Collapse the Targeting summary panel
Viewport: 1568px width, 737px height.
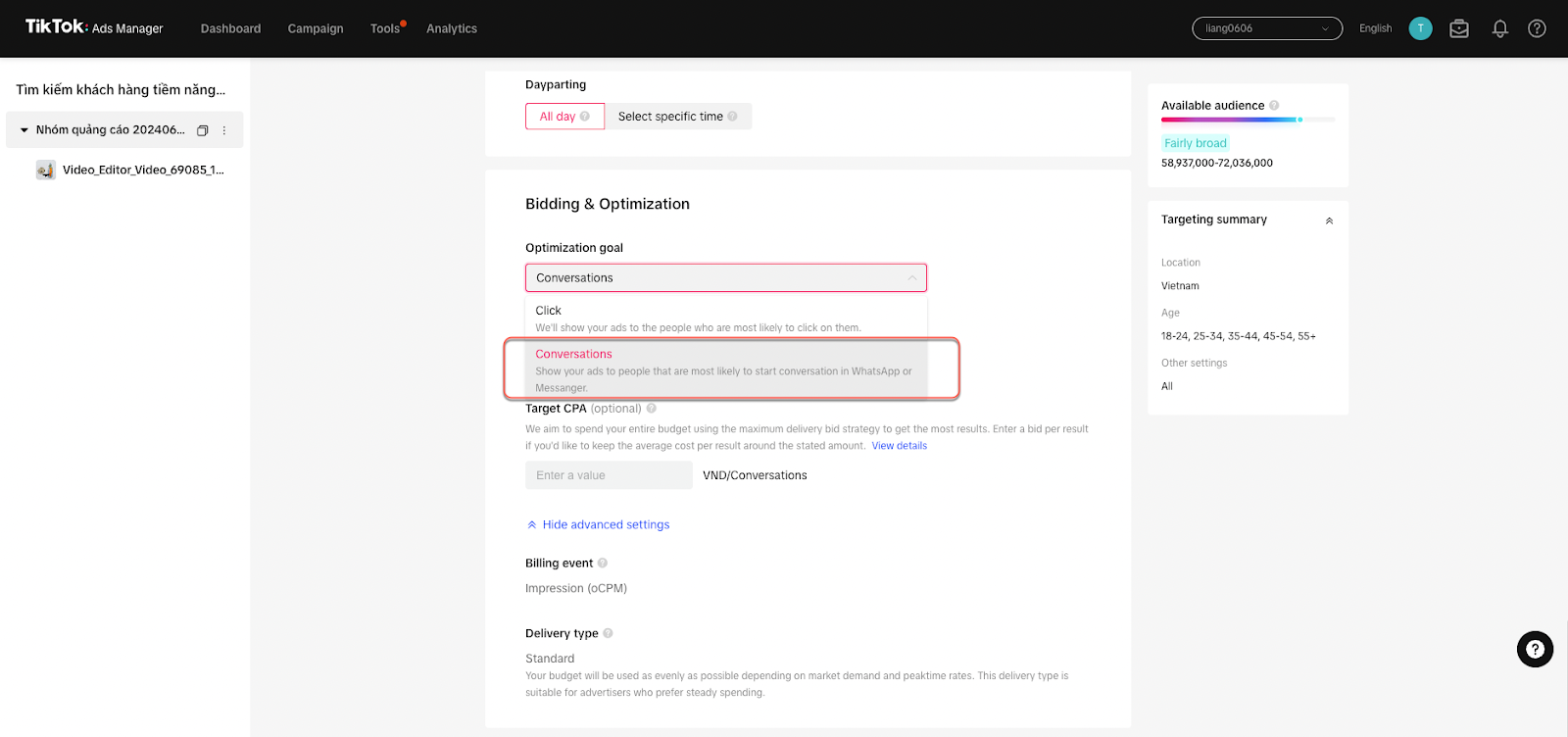(x=1329, y=221)
